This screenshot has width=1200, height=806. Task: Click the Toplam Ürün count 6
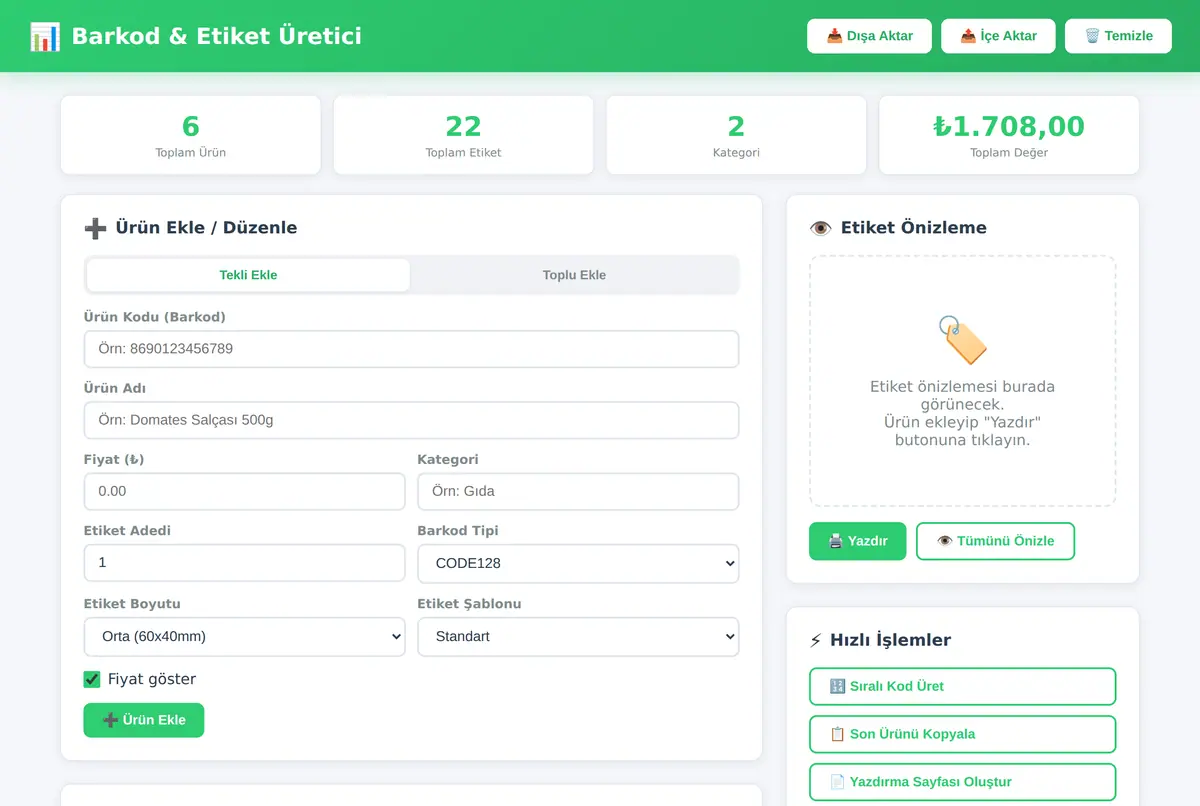(x=191, y=126)
